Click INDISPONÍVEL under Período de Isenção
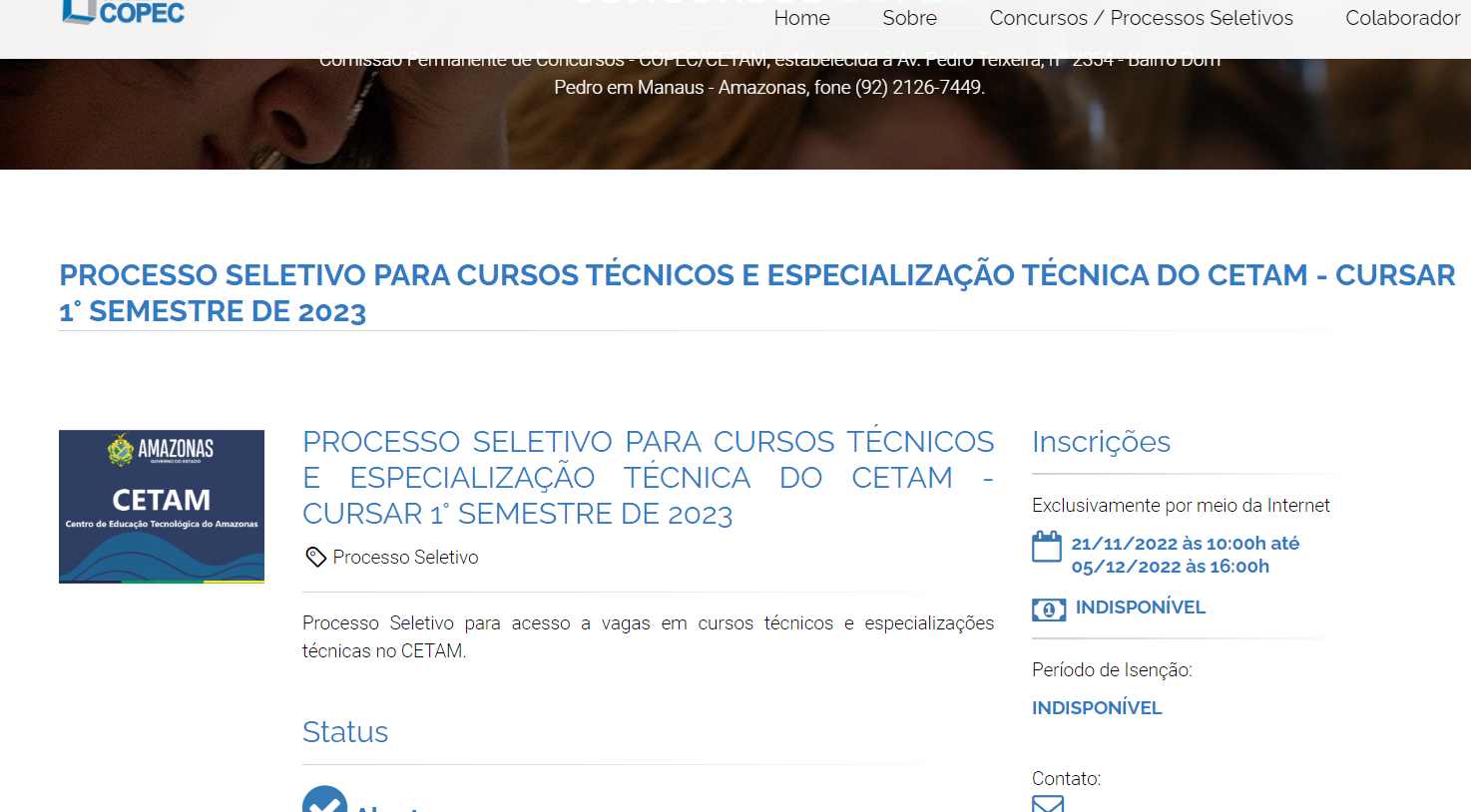 (x=1097, y=707)
